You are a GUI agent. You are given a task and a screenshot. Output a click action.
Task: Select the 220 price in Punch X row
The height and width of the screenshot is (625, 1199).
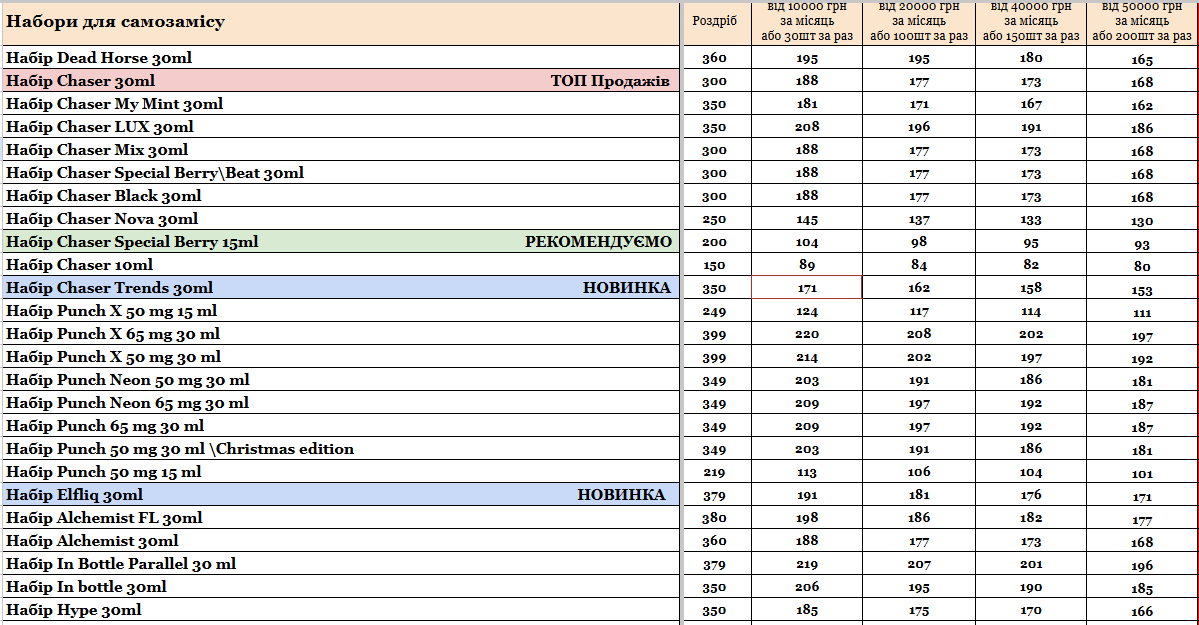[807, 335]
